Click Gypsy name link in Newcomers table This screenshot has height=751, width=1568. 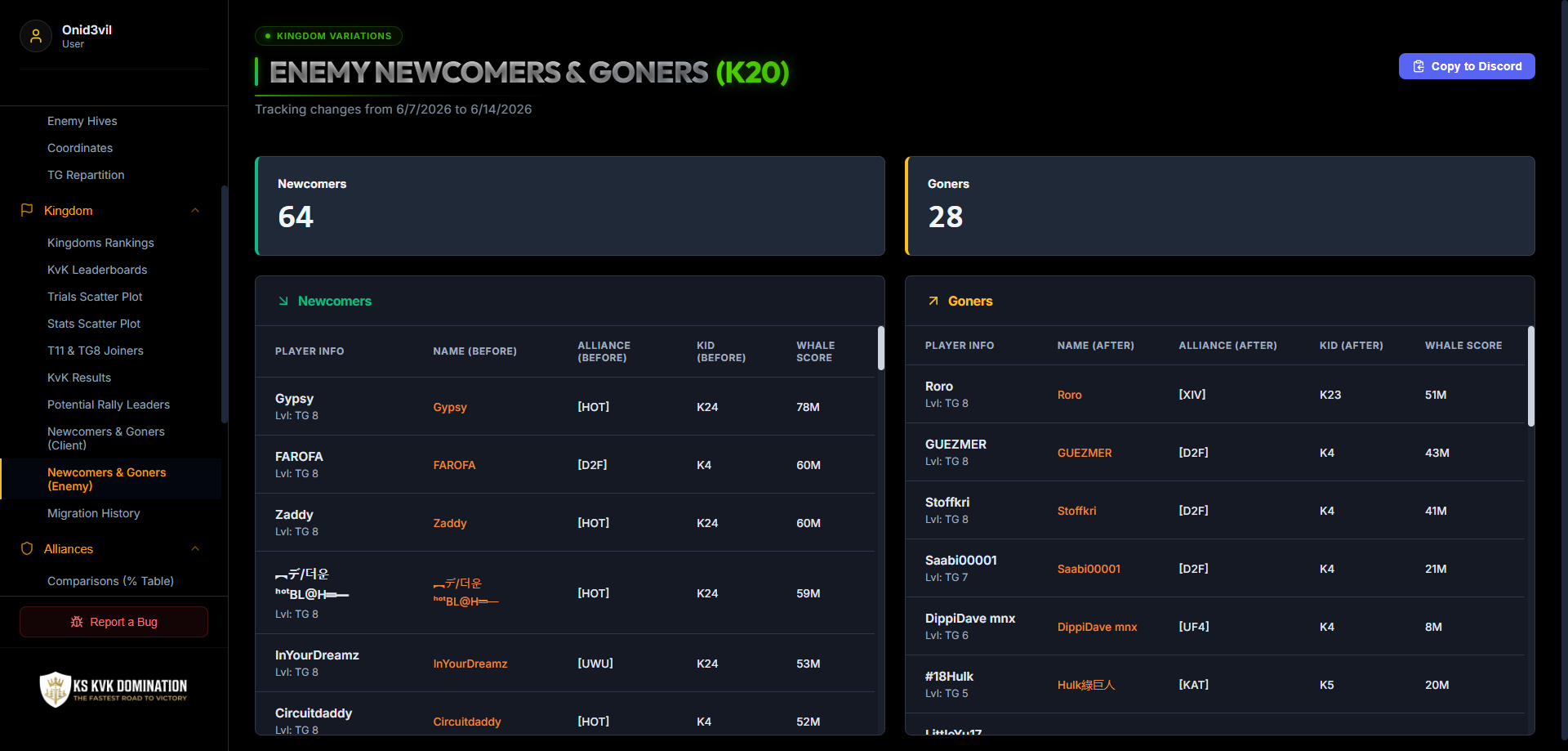tap(450, 407)
